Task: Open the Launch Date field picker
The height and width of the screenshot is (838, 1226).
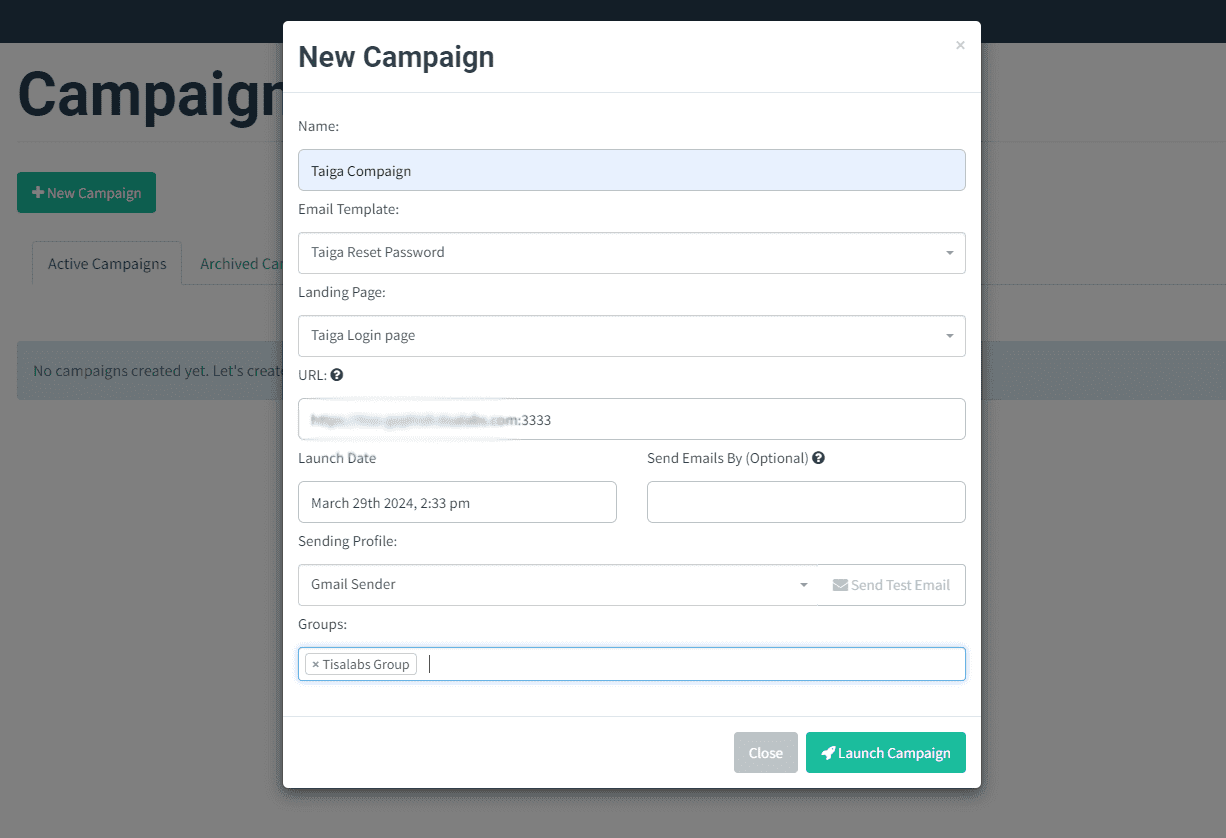Action: [457, 502]
